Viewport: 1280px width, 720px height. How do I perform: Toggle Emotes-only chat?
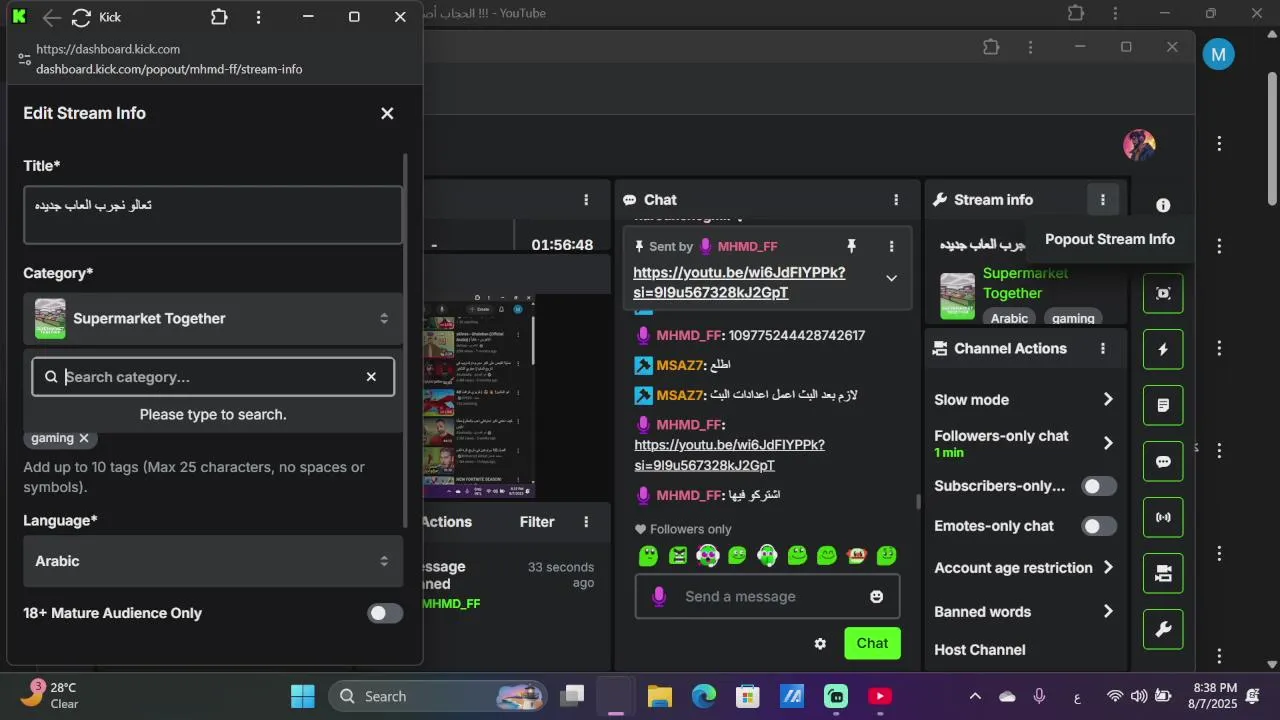(x=1099, y=526)
